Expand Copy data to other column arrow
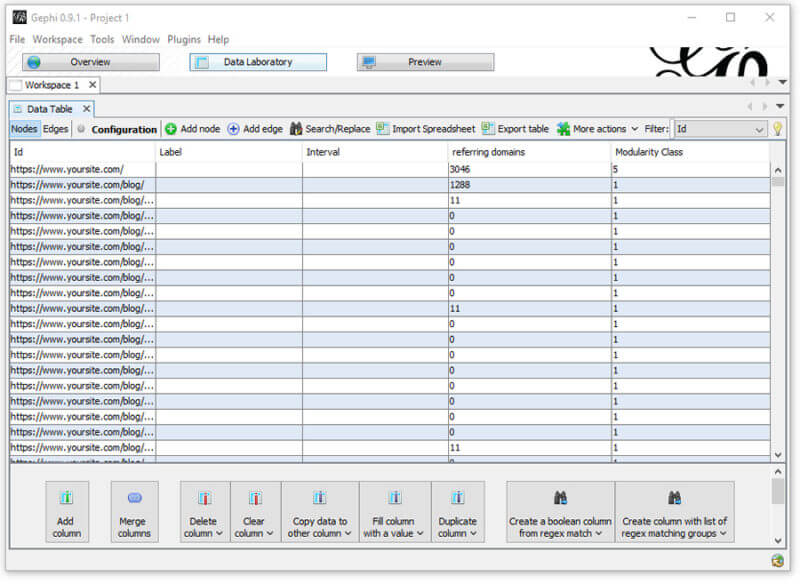Image resolution: width=800 pixels, height=584 pixels. pos(348,534)
